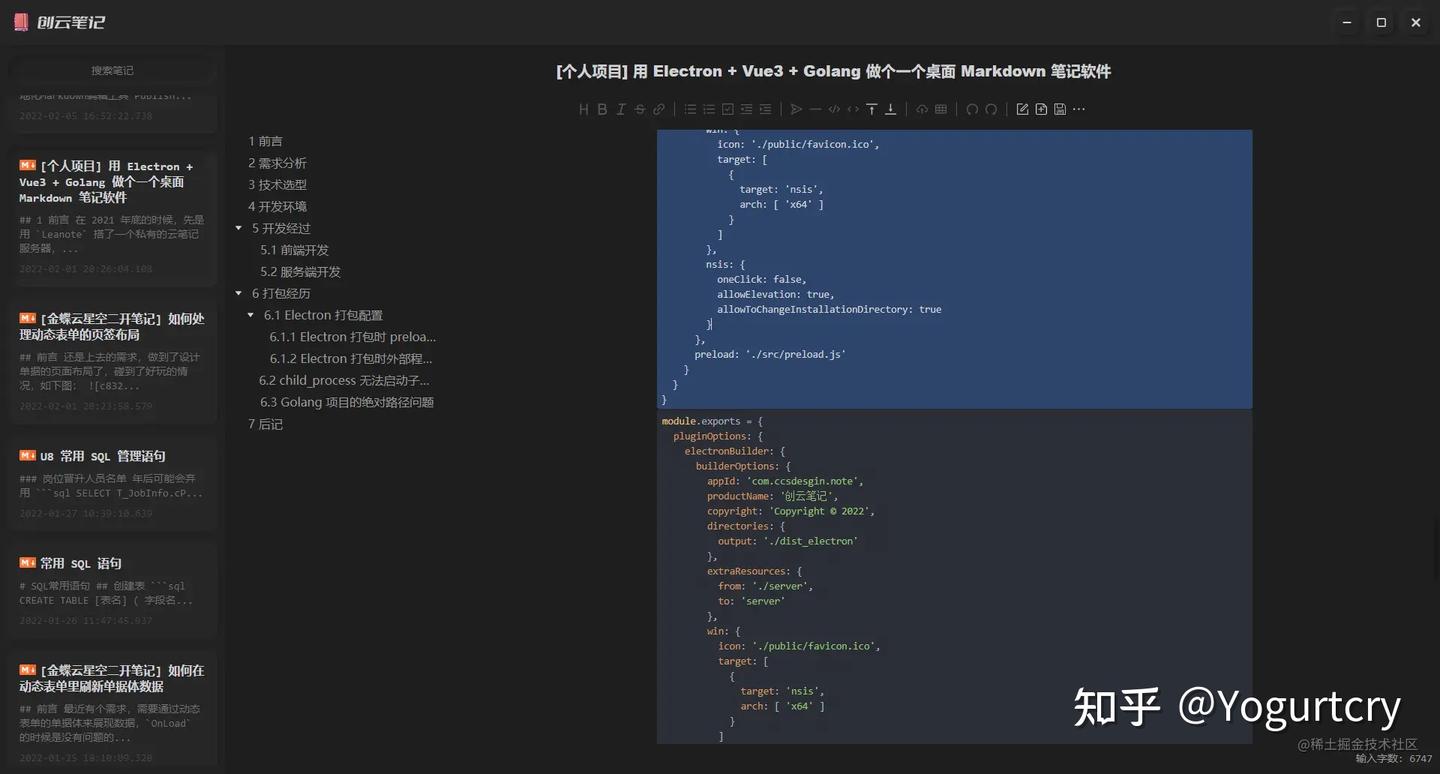Image resolution: width=1440 pixels, height=774 pixels.
Task: Open the more options ellipsis menu
Action: pyautogui.click(x=1079, y=109)
